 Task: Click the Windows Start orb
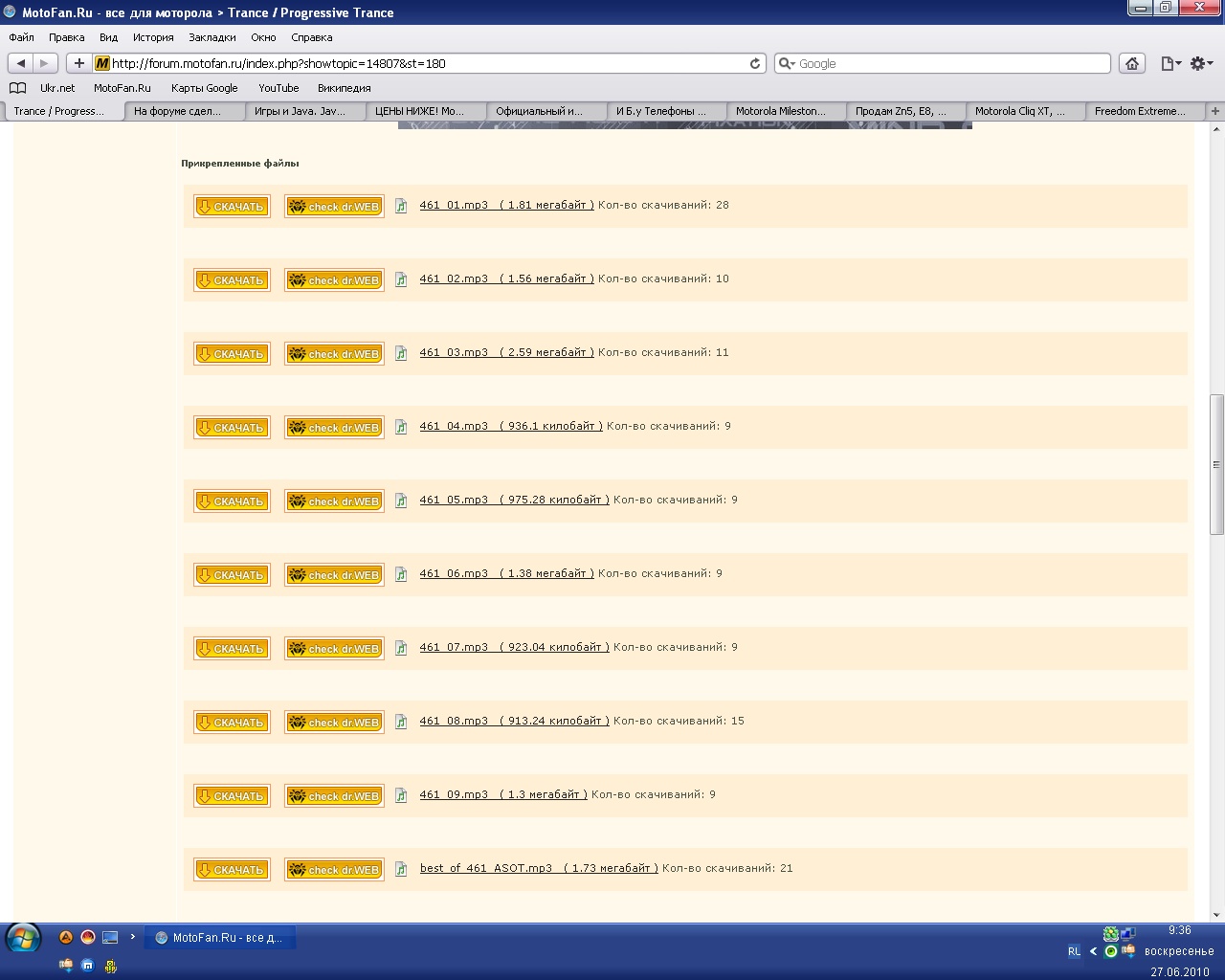click(x=23, y=938)
